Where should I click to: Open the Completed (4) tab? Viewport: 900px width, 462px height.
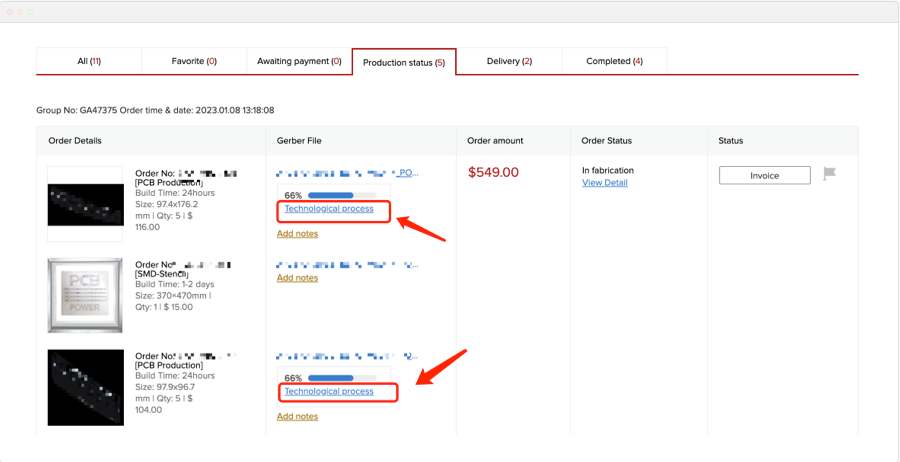coord(614,61)
